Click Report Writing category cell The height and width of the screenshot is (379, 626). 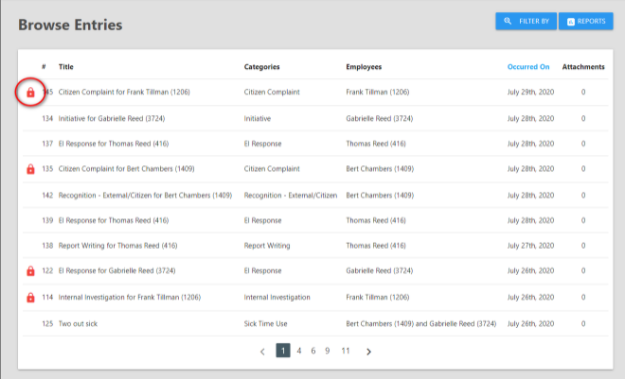pyautogui.click(x=267, y=245)
